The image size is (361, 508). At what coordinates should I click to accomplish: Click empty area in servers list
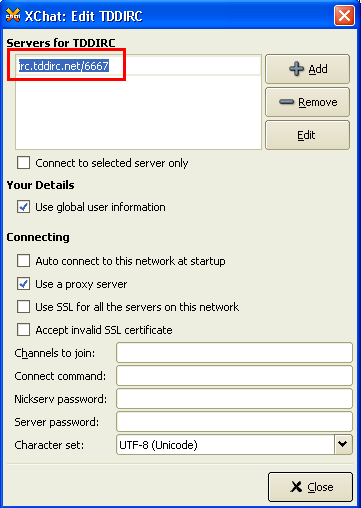coord(138,112)
